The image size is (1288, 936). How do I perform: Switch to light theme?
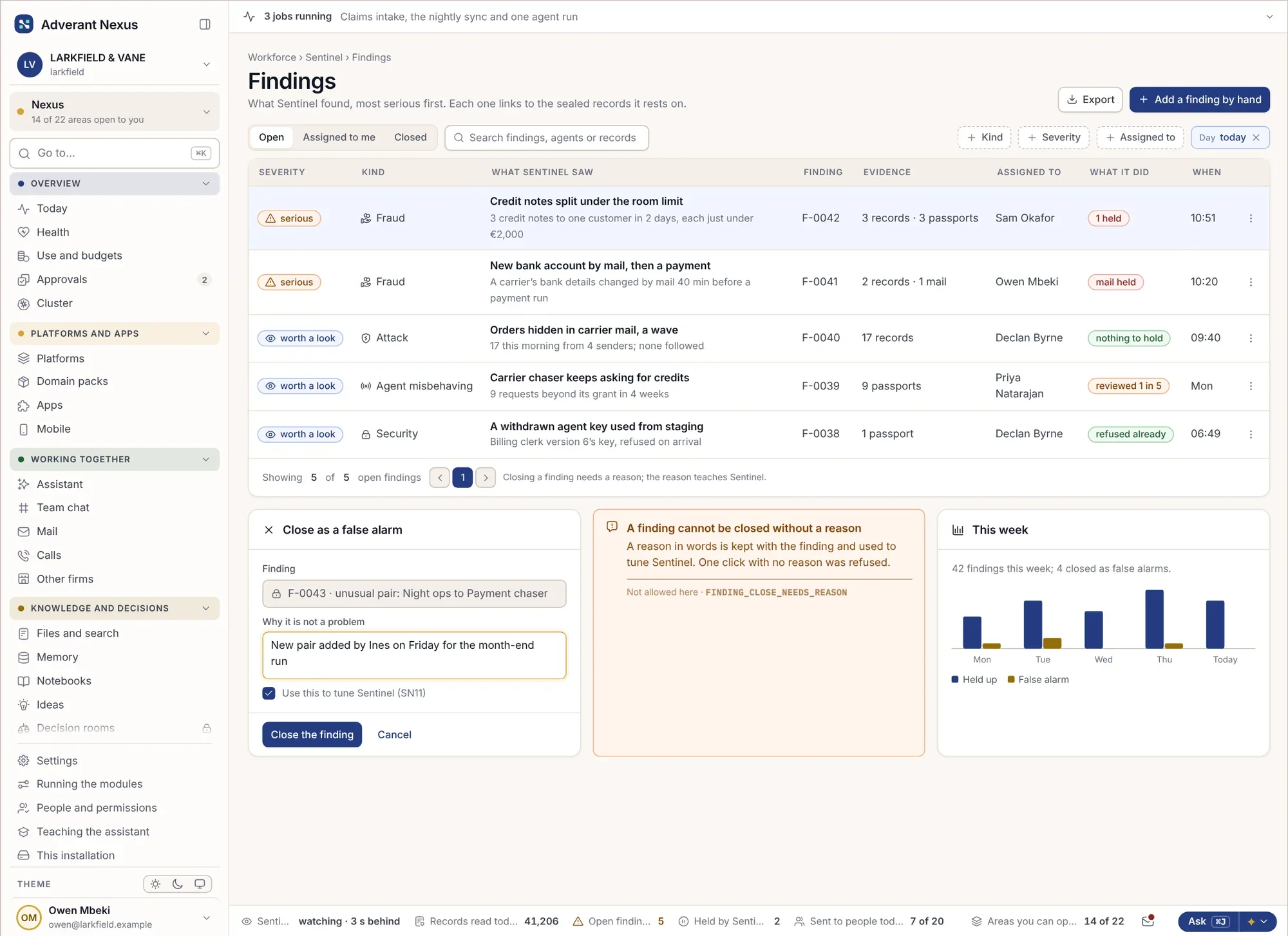[156, 884]
